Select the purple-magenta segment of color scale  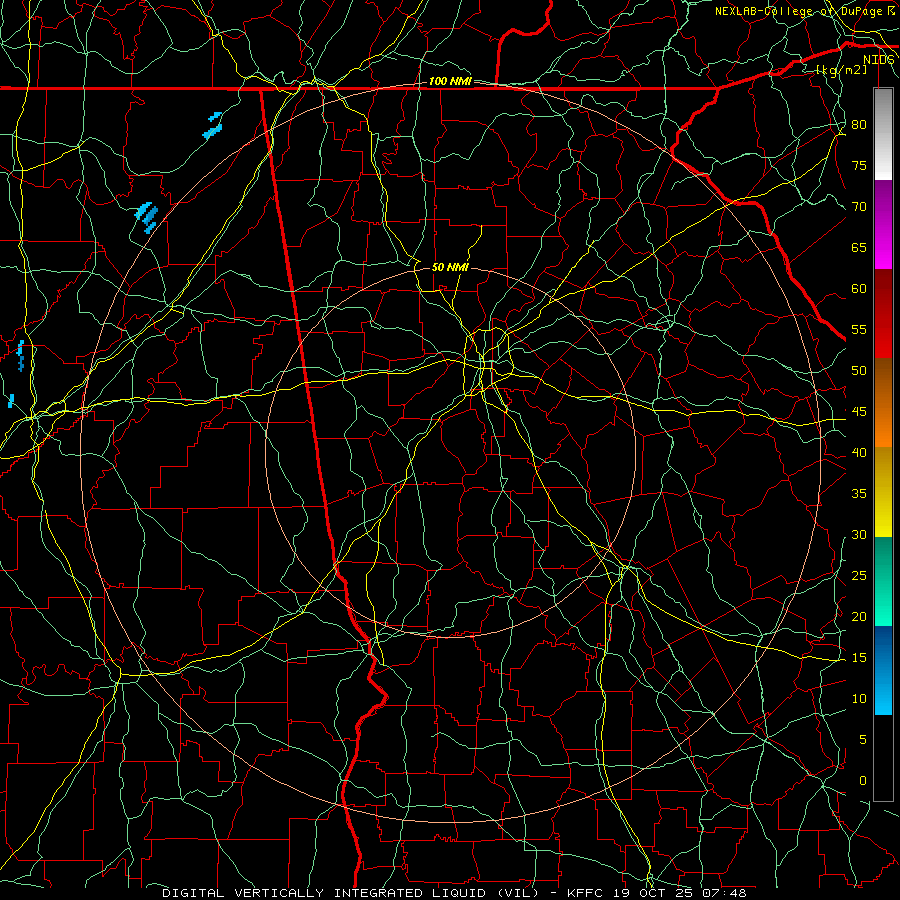pos(883,224)
